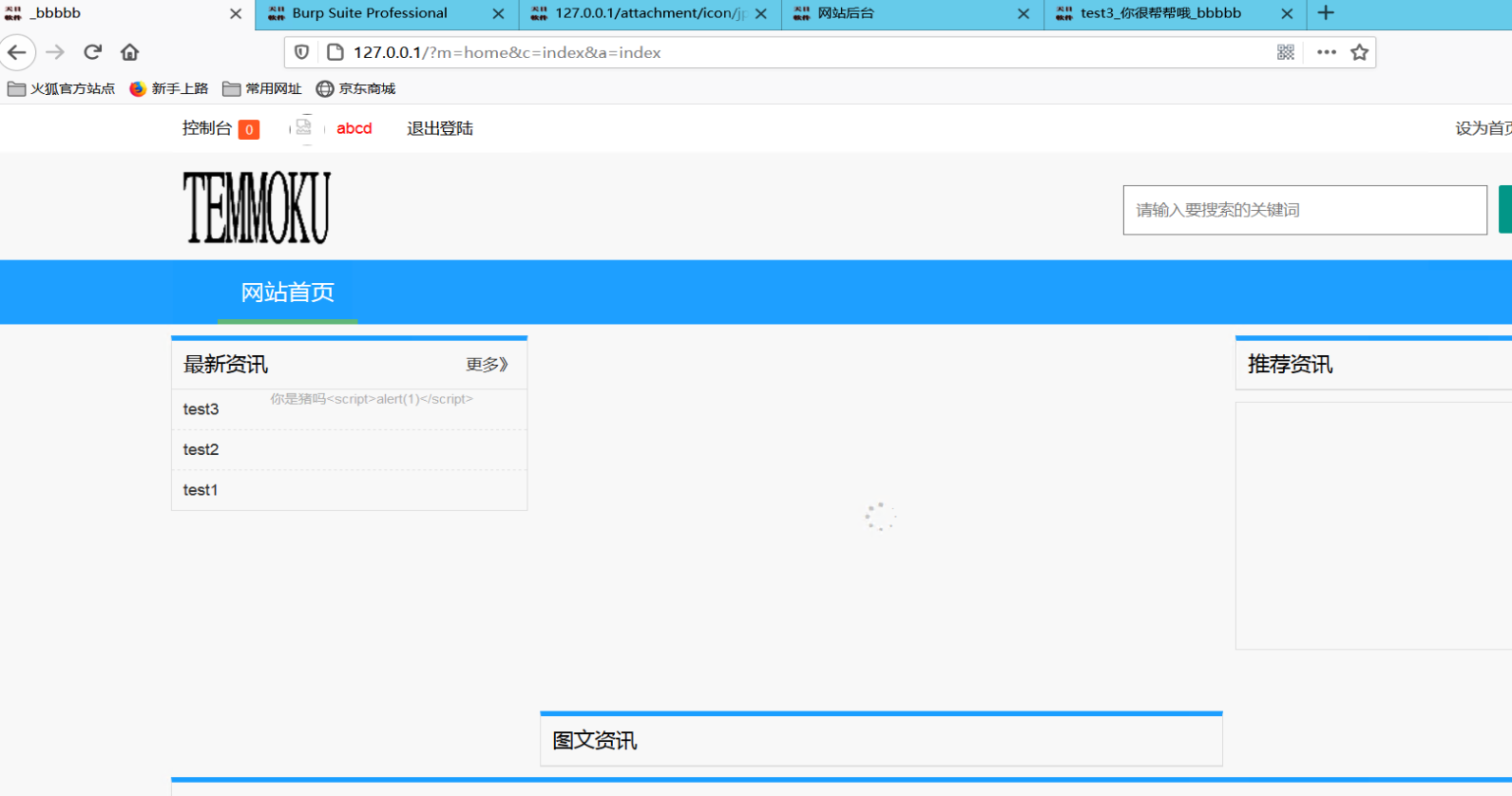Open the 控制台 console link
The width and height of the screenshot is (1512, 796).
(207, 128)
